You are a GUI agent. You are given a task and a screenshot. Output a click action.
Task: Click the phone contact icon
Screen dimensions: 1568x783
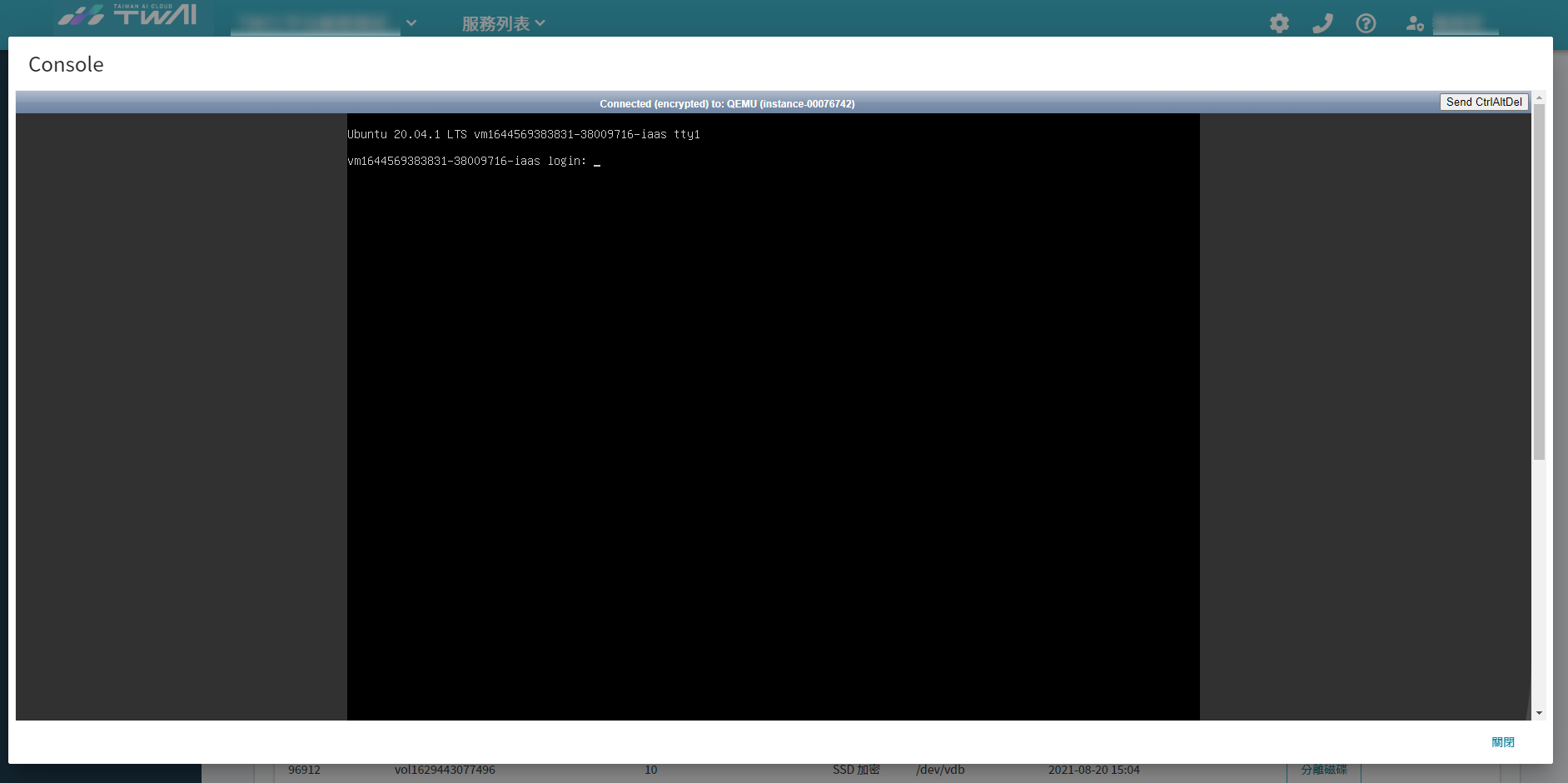pos(1322,23)
